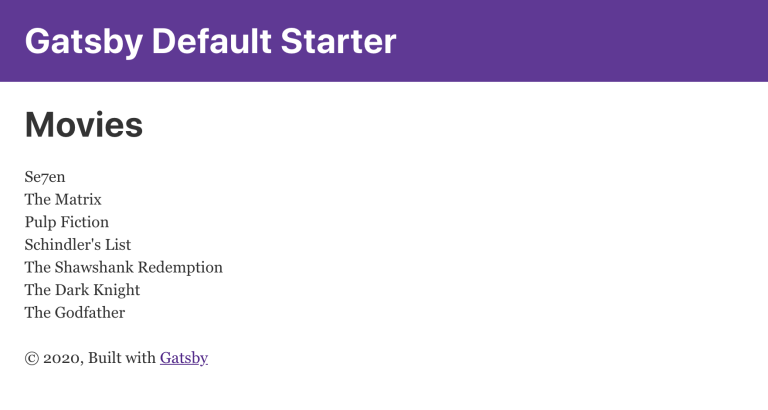Image resolution: width=768 pixels, height=410 pixels.
Task: Click the Movies heading
Action: click(84, 125)
